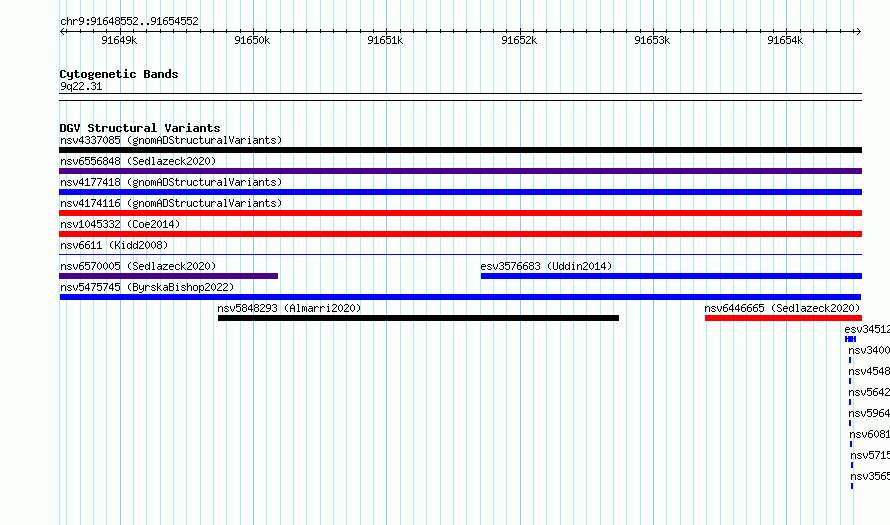Screen dimensions: 890x525
Task: Click the 91653k ruler label
Action: (652, 40)
